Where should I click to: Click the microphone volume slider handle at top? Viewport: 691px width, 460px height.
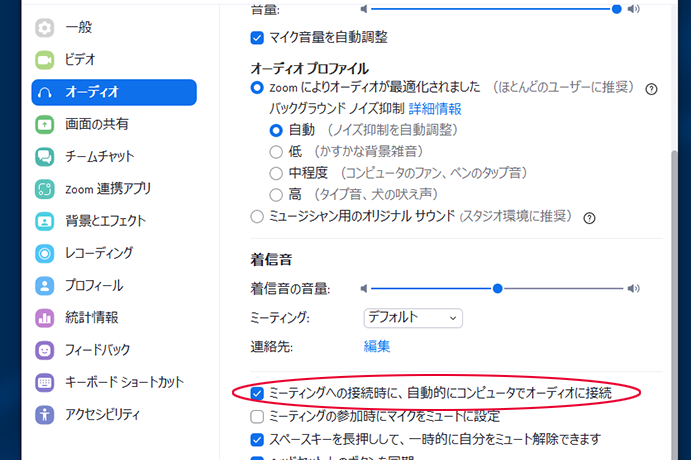point(617,9)
